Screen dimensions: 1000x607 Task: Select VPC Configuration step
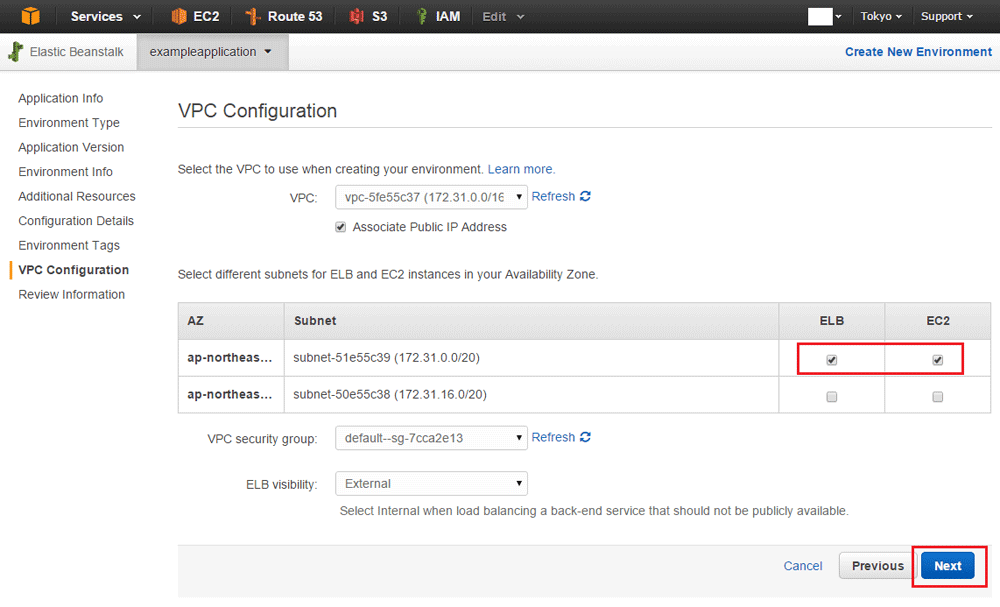tap(73, 270)
